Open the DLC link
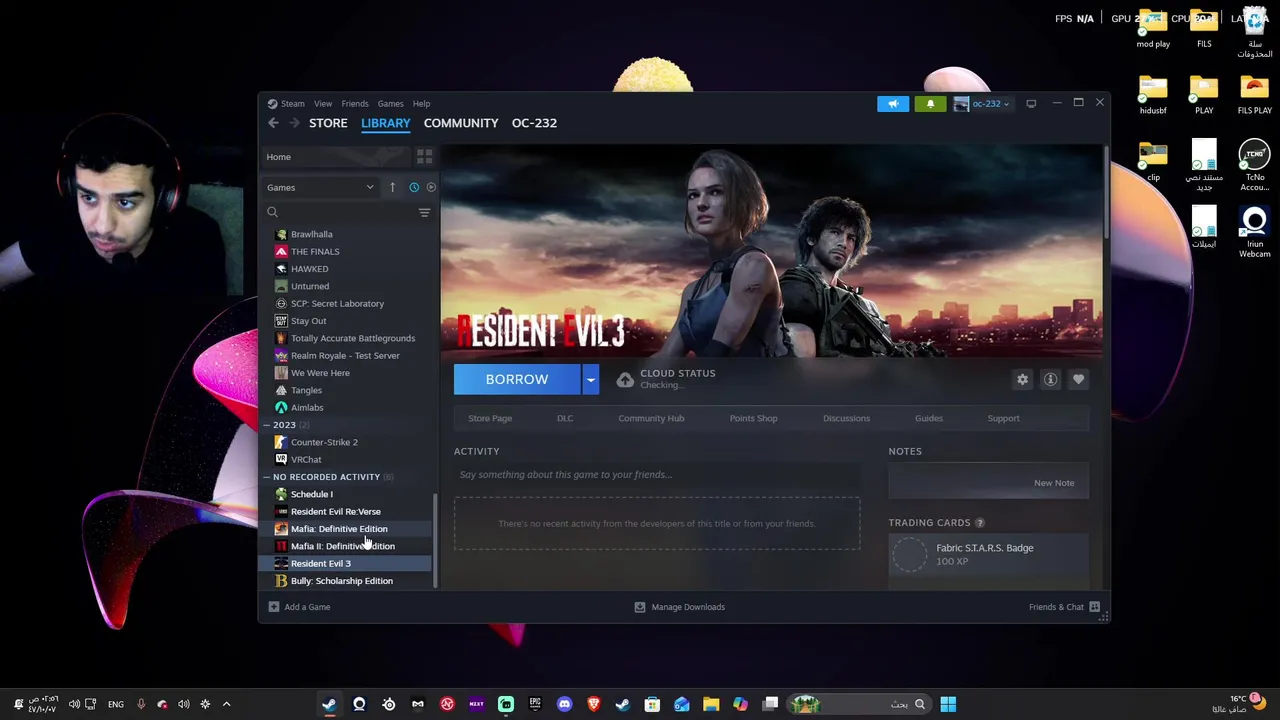1280x720 pixels. point(565,418)
